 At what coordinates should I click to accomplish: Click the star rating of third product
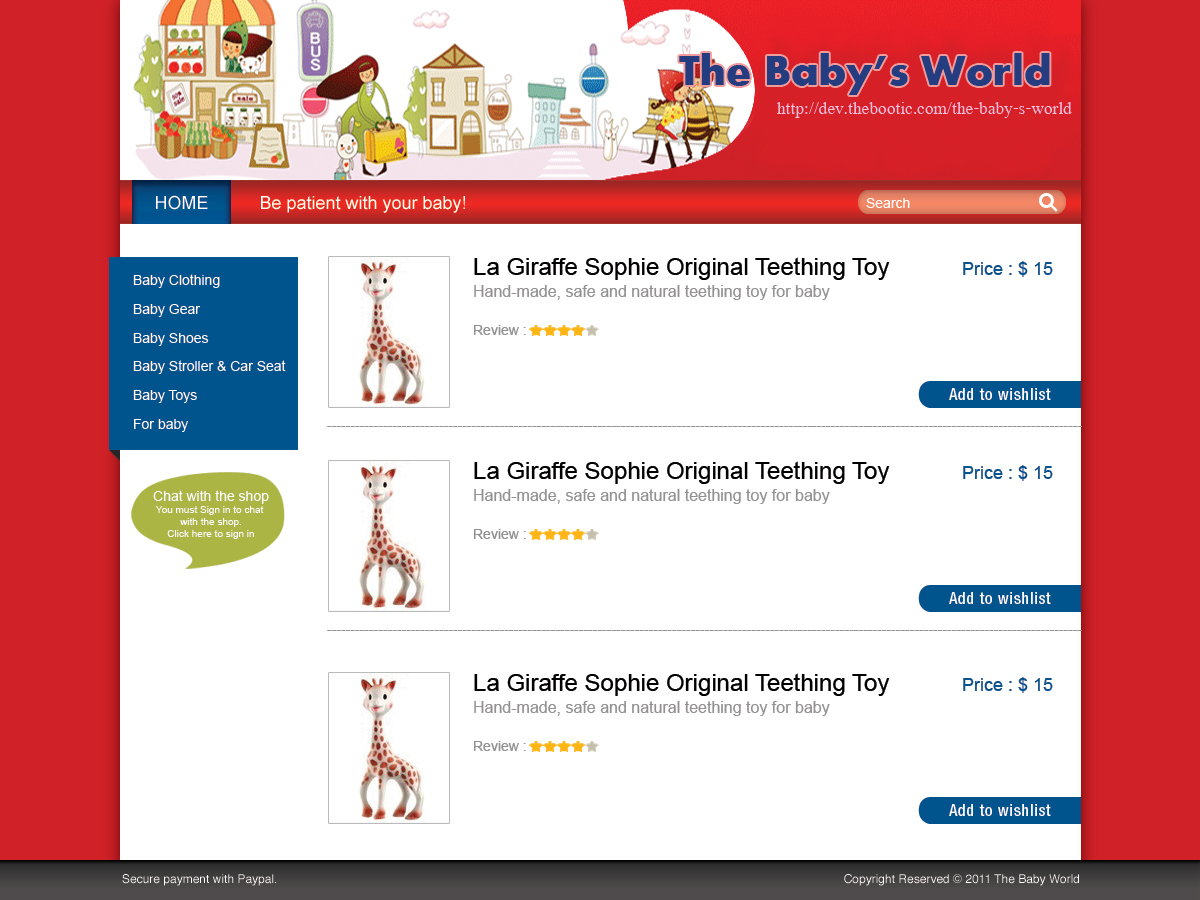[564, 746]
